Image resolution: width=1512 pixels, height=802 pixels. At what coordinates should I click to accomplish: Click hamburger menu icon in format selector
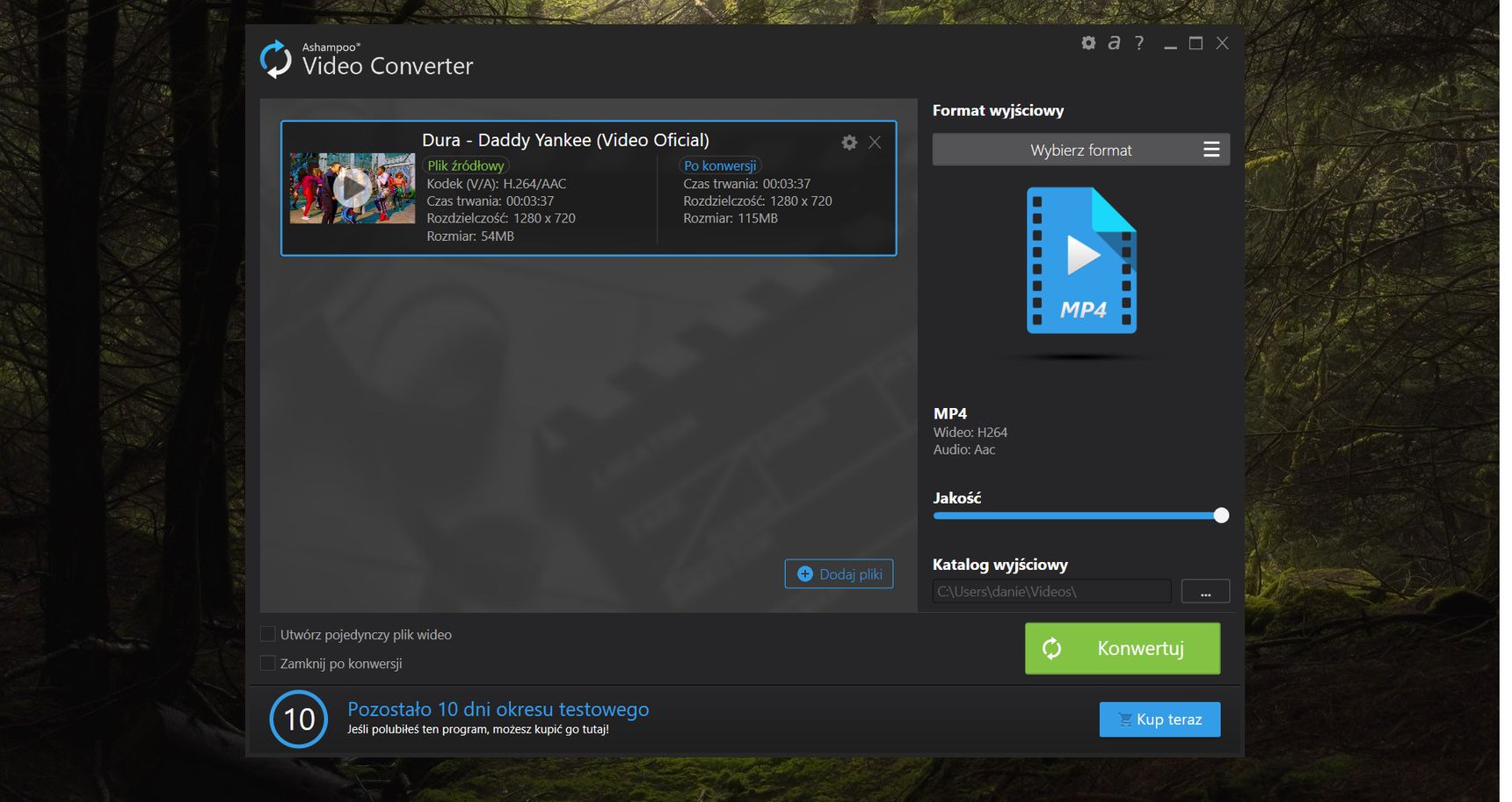[1211, 149]
